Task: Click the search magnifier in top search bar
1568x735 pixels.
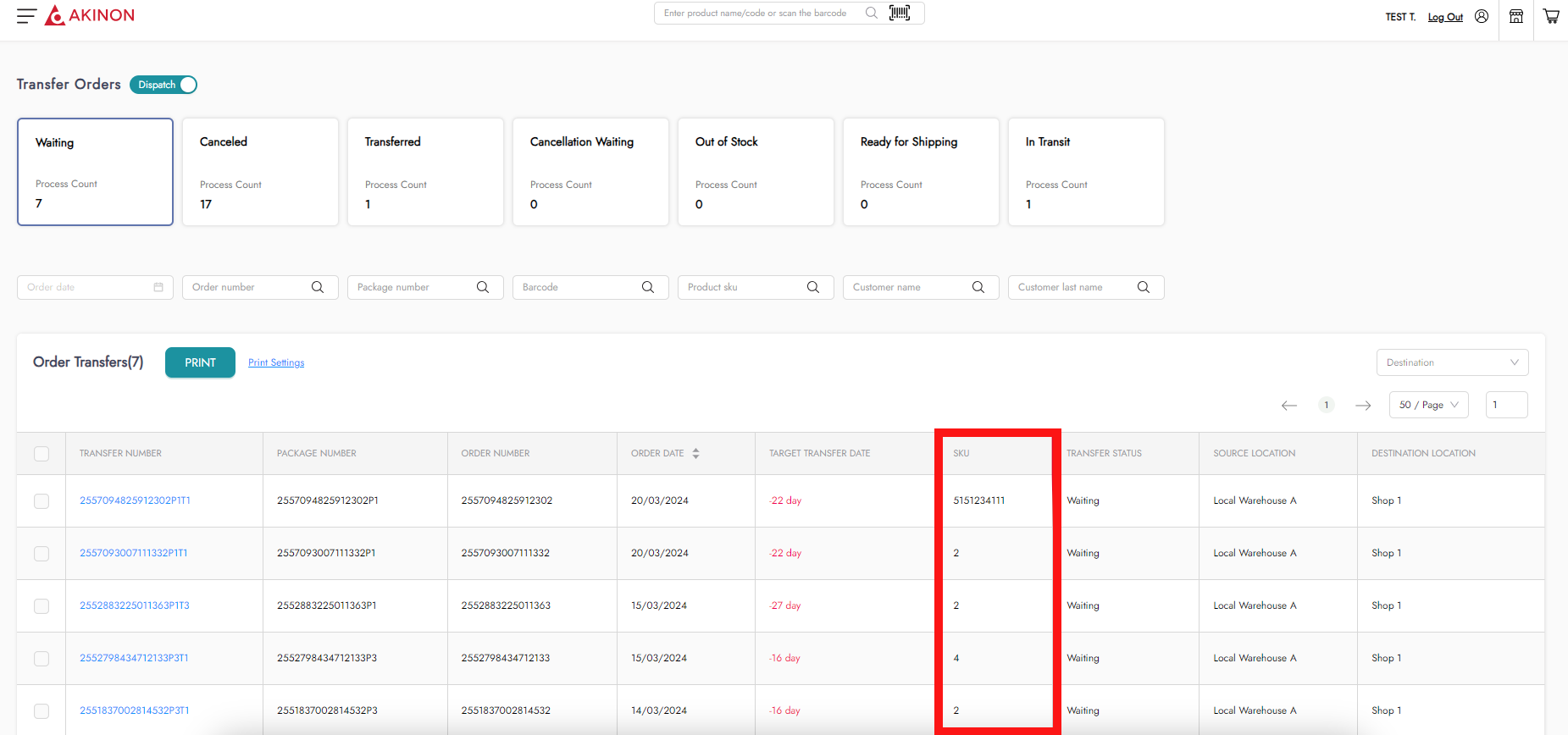Action: [871, 13]
